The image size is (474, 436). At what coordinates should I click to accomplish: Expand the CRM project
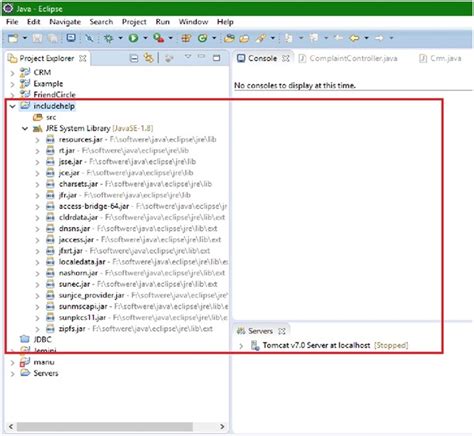pos(12,73)
